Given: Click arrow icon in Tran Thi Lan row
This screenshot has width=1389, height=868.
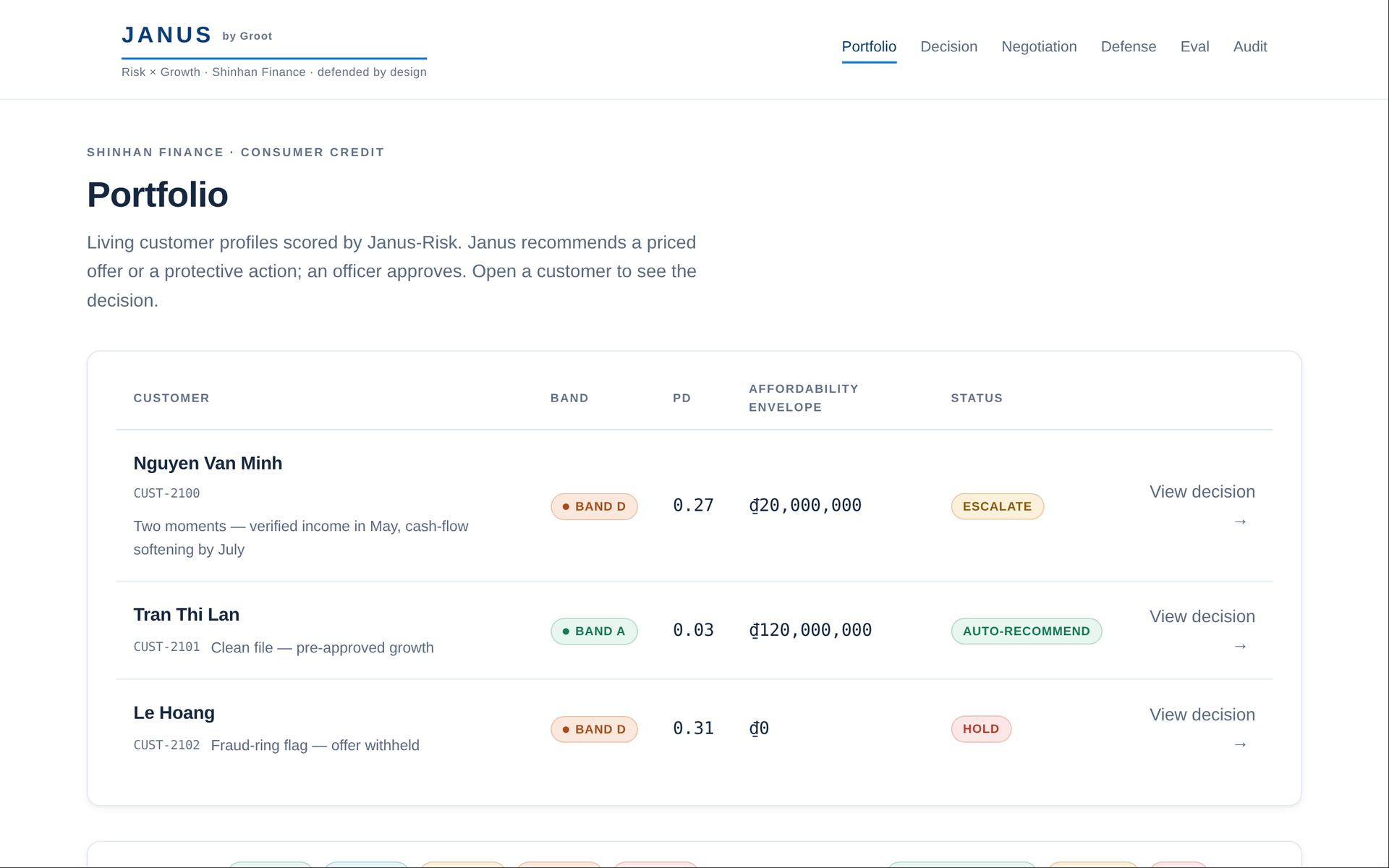Looking at the screenshot, I should 1240,646.
